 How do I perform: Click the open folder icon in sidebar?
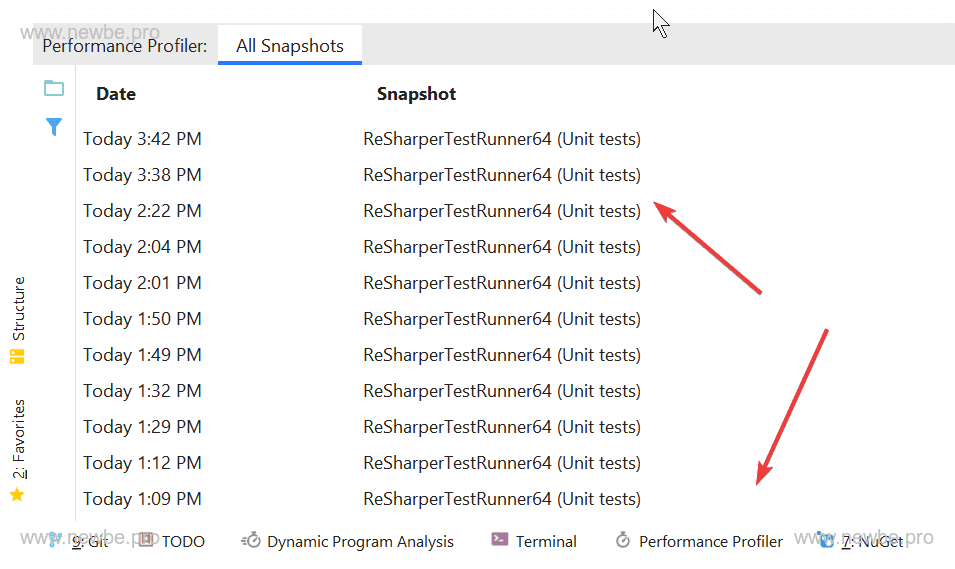point(54,89)
